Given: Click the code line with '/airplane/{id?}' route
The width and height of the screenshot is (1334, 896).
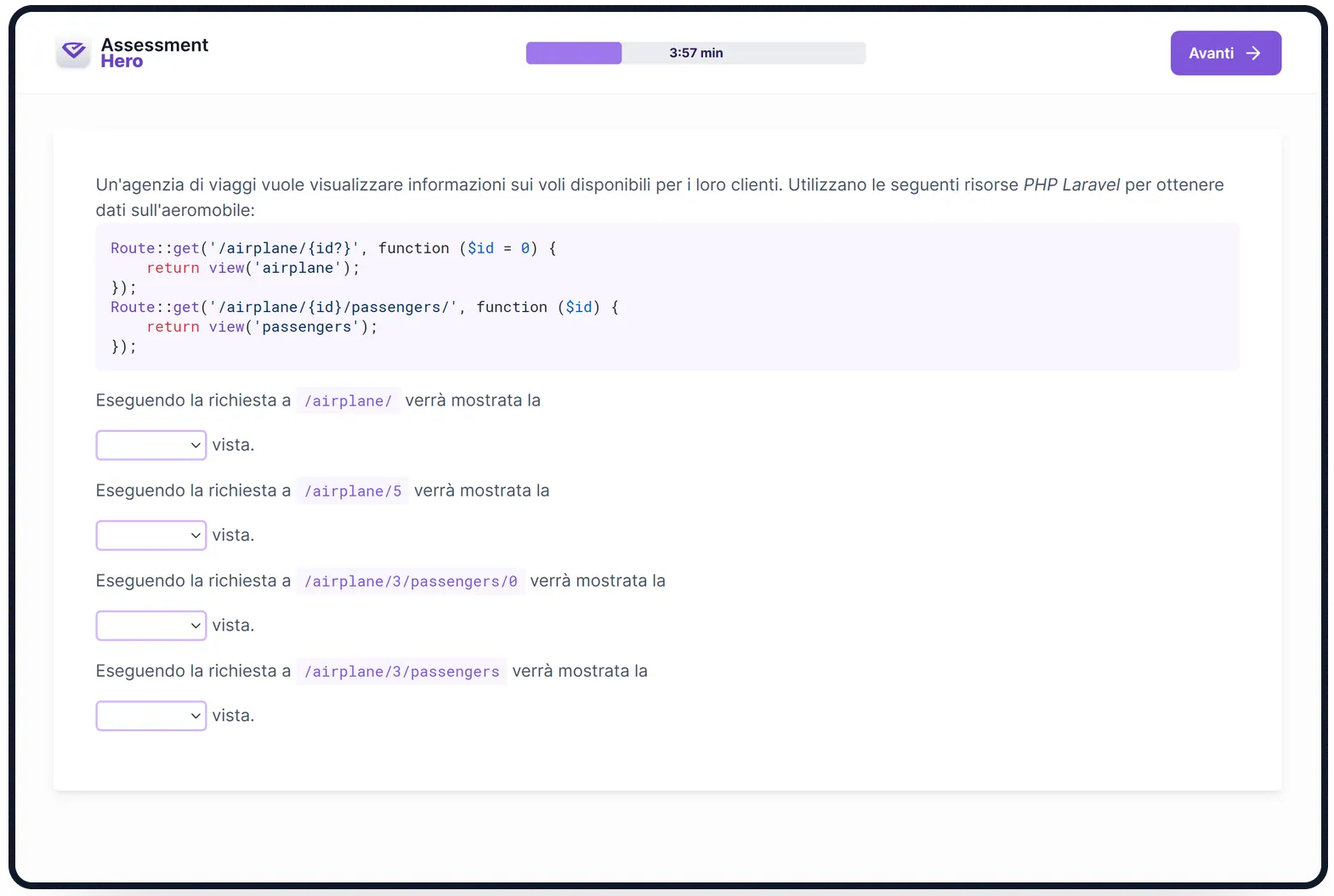Looking at the screenshot, I should click(333, 248).
